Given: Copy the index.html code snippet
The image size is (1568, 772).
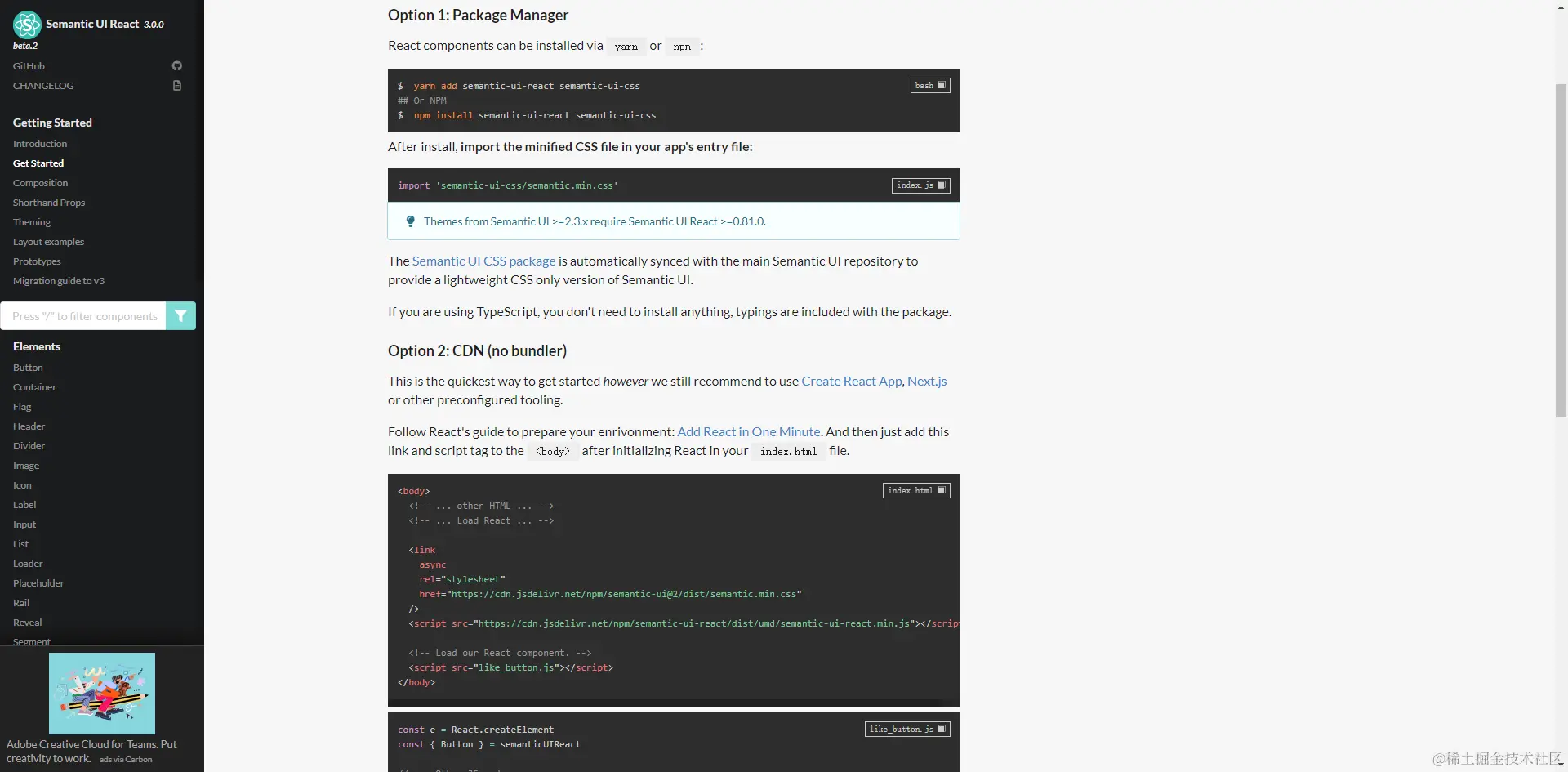Looking at the screenshot, I should click(916, 491).
